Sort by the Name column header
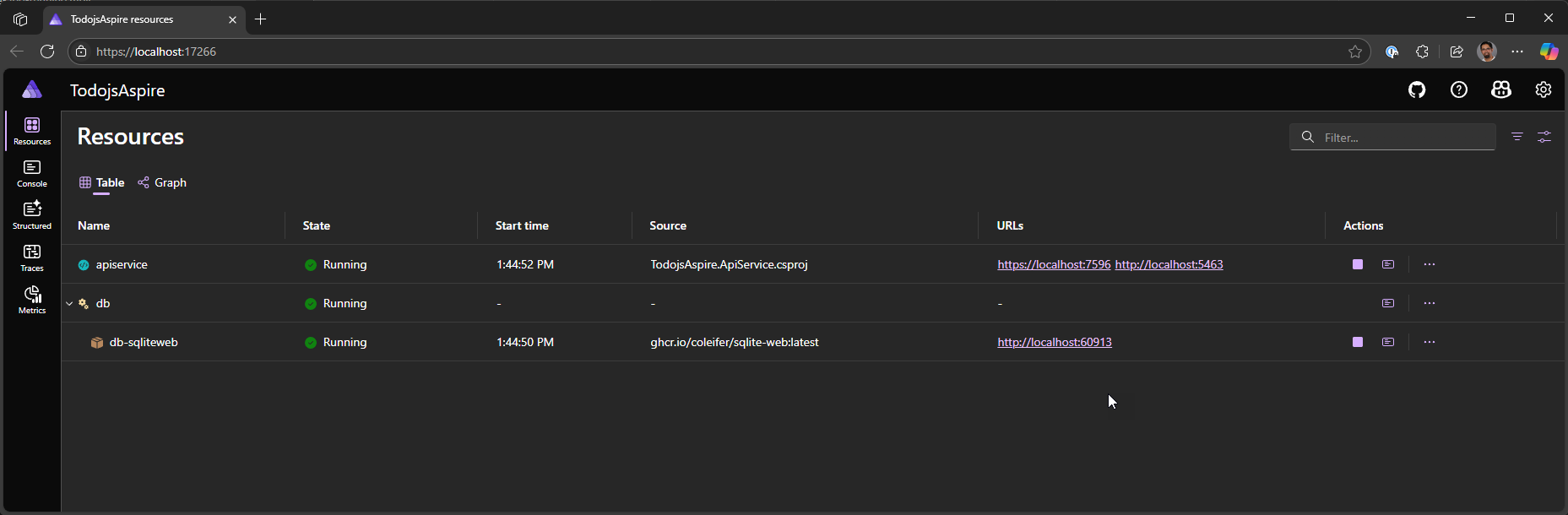Image resolution: width=1568 pixels, height=515 pixels. pos(94,225)
